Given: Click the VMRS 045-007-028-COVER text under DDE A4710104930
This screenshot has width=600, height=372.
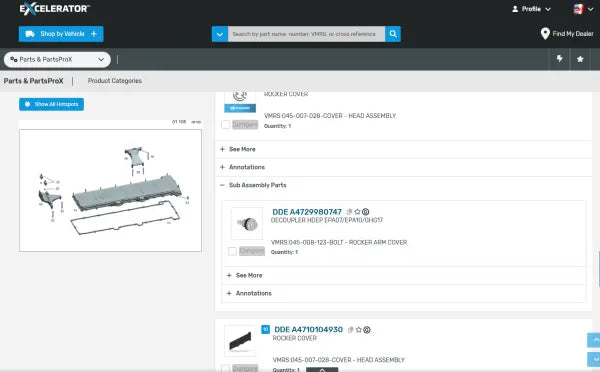Looking at the screenshot, I should coord(338,360).
